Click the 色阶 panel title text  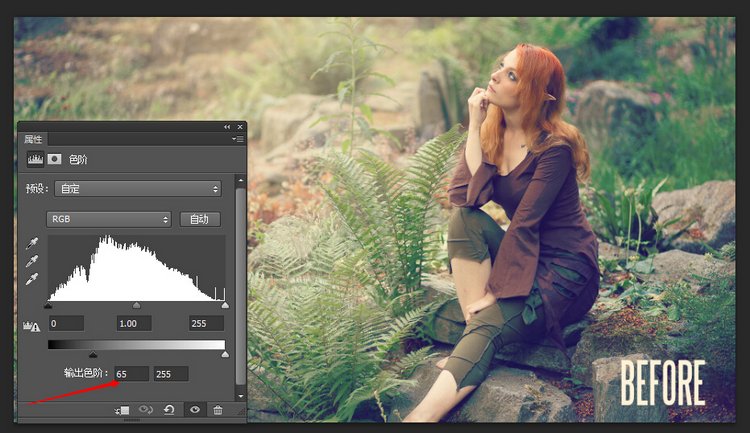coord(78,160)
